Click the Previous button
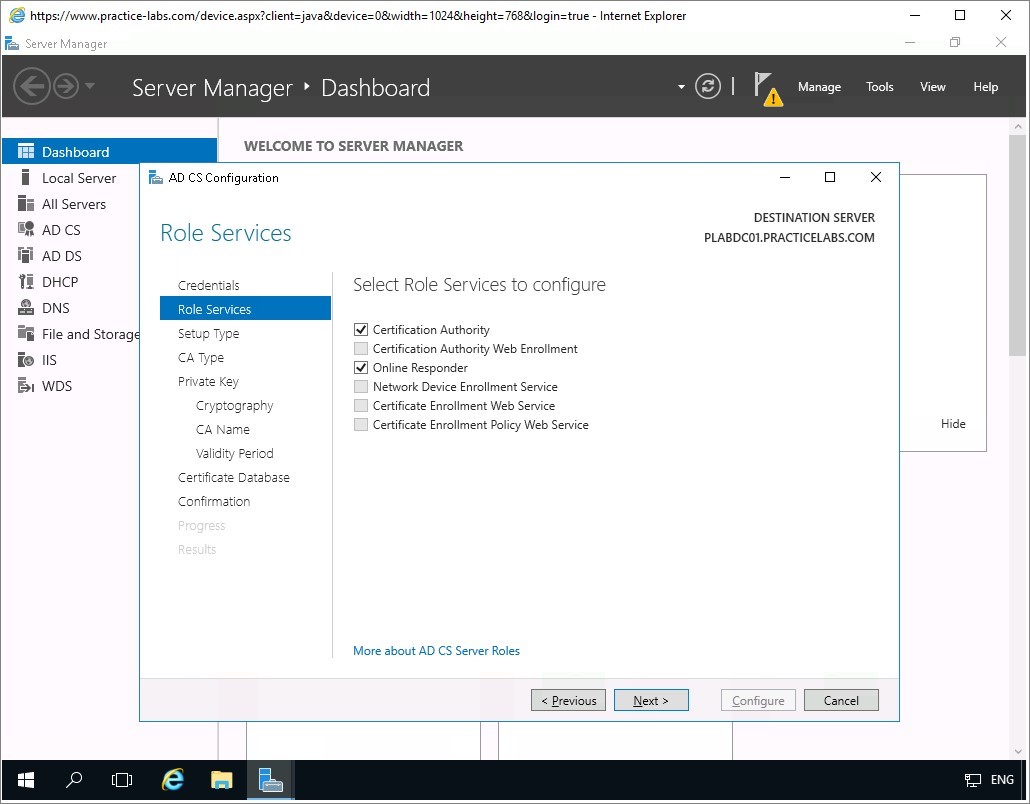The height and width of the screenshot is (804, 1030). pos(568,700)
